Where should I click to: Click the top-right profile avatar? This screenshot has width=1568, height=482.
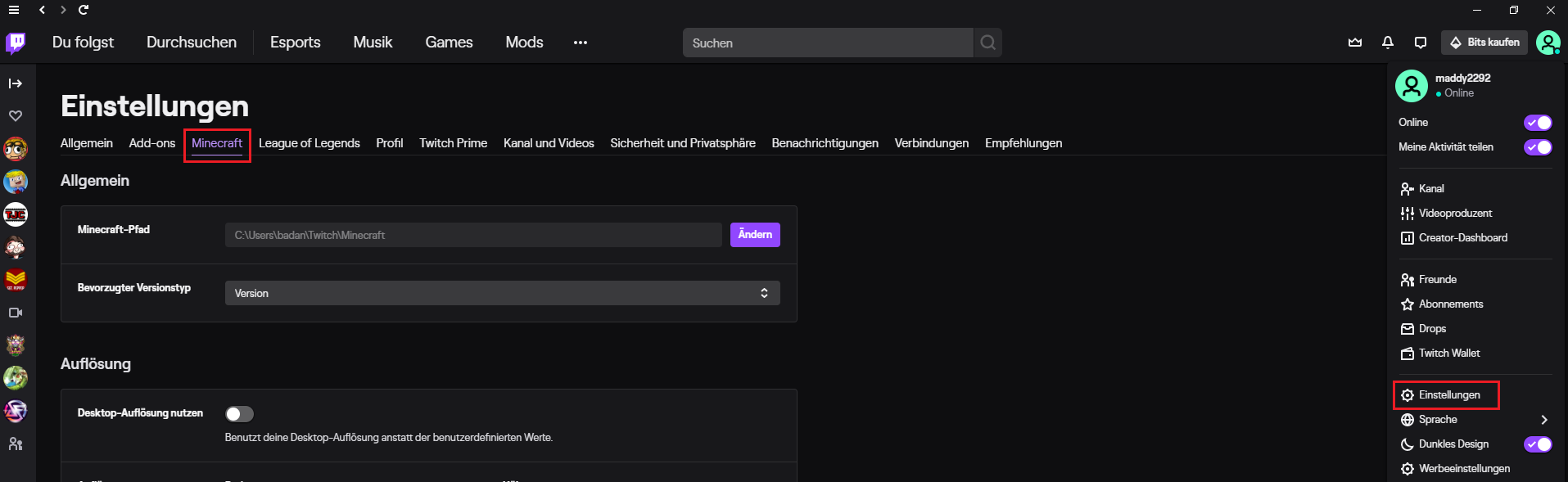[1548, 43]
